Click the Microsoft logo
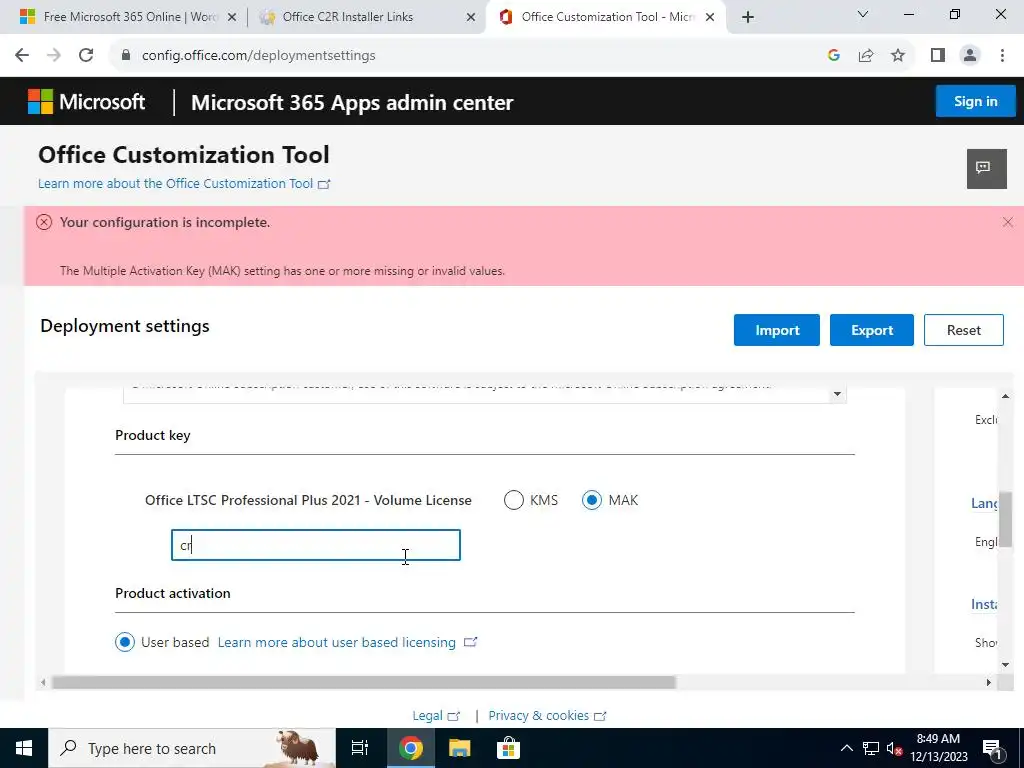The image size is (1024, 768). point(86,101)
